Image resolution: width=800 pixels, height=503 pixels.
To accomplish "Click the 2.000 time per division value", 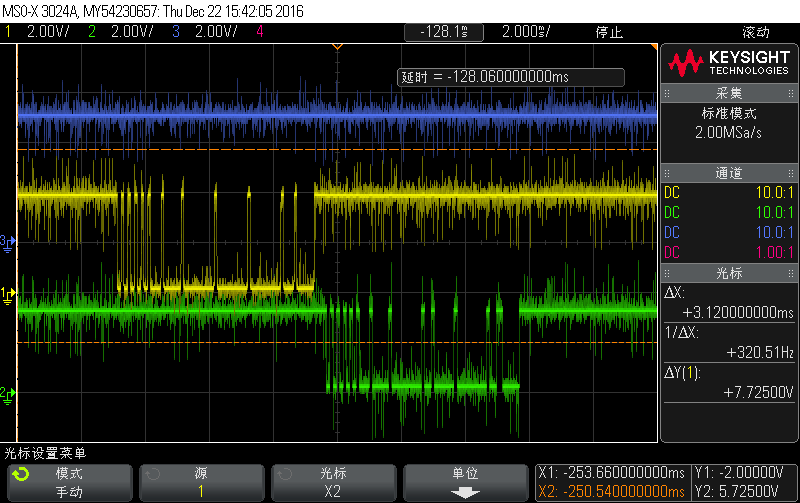I will [x=526, y=32].
